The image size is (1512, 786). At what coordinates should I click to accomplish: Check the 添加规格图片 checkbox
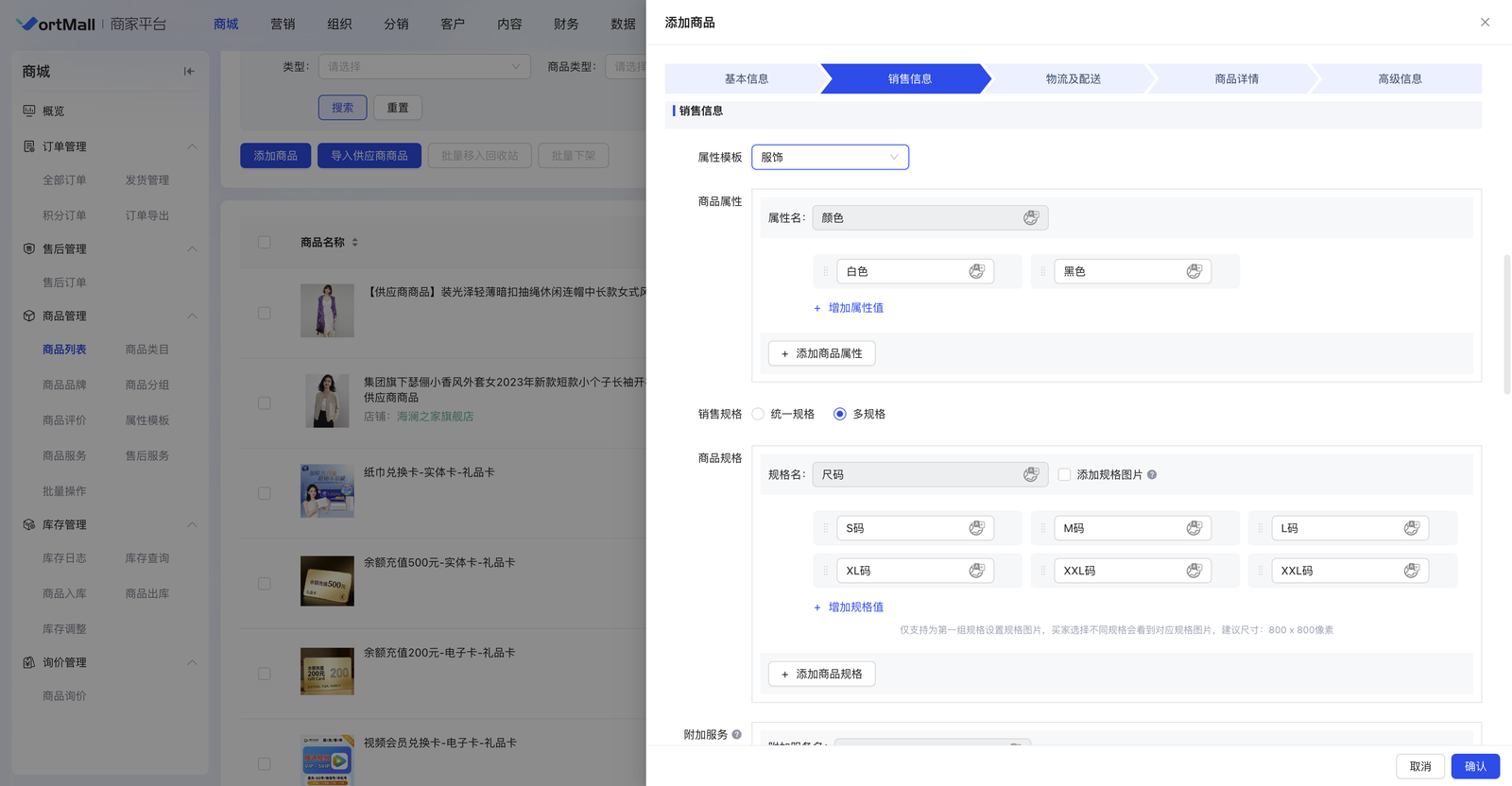click(1064, 475)
